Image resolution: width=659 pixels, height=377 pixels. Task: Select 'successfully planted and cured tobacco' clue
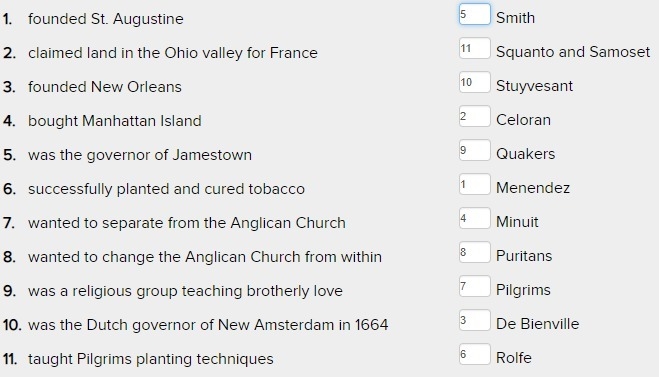coord(166,189)
